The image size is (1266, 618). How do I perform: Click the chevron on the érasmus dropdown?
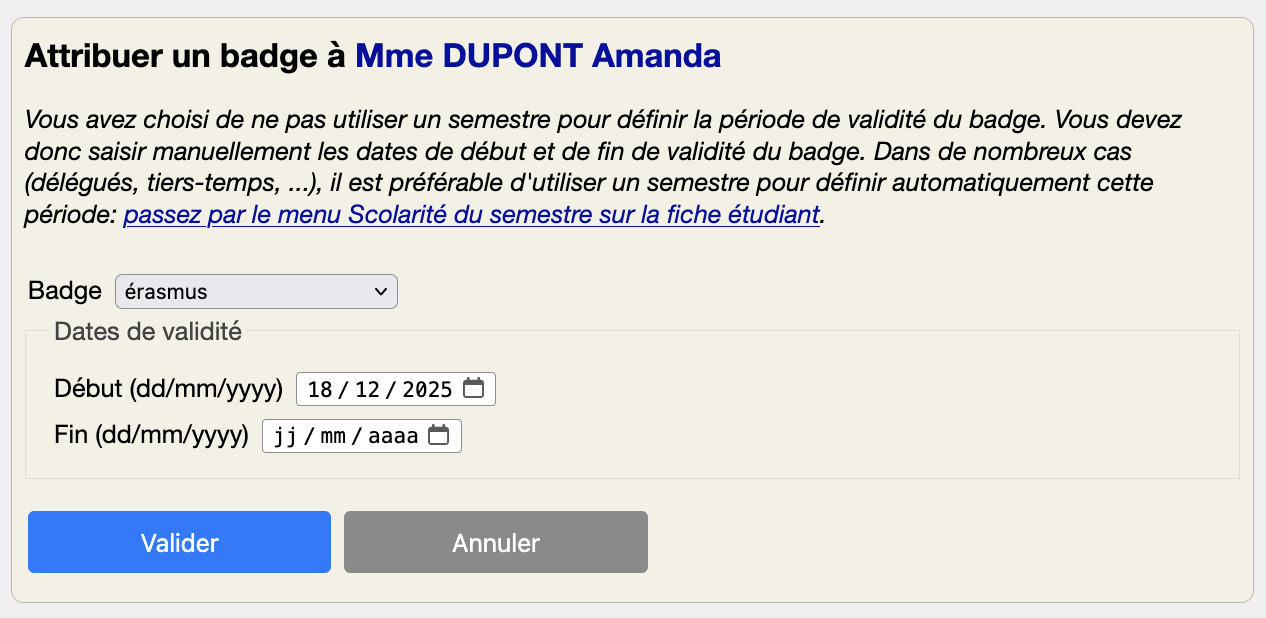click(x=380, y=291)
